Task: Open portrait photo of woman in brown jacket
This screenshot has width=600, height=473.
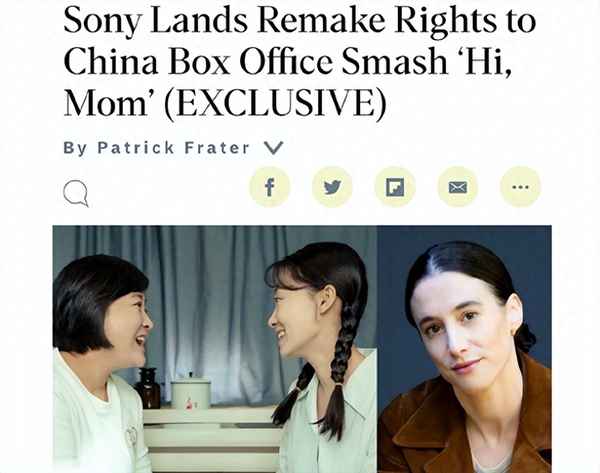Action: (x=465, y=349)
